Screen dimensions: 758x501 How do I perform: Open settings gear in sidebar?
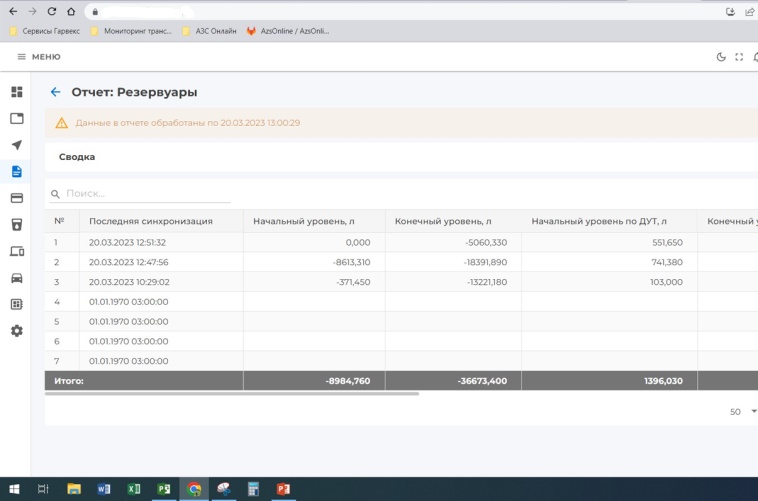click(16, 330)
